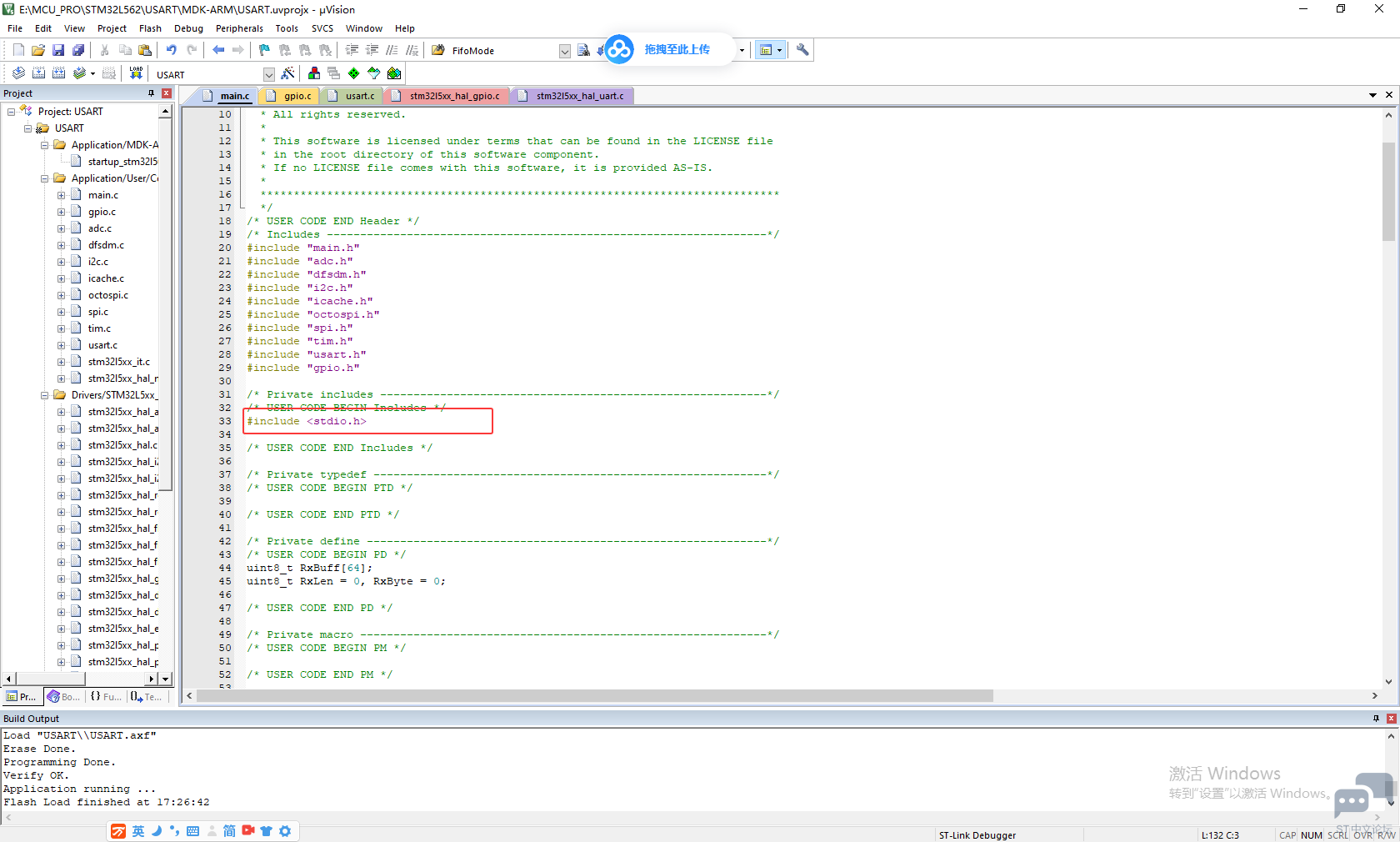
Task: Click the Build target icon
Action: point(38,73)
